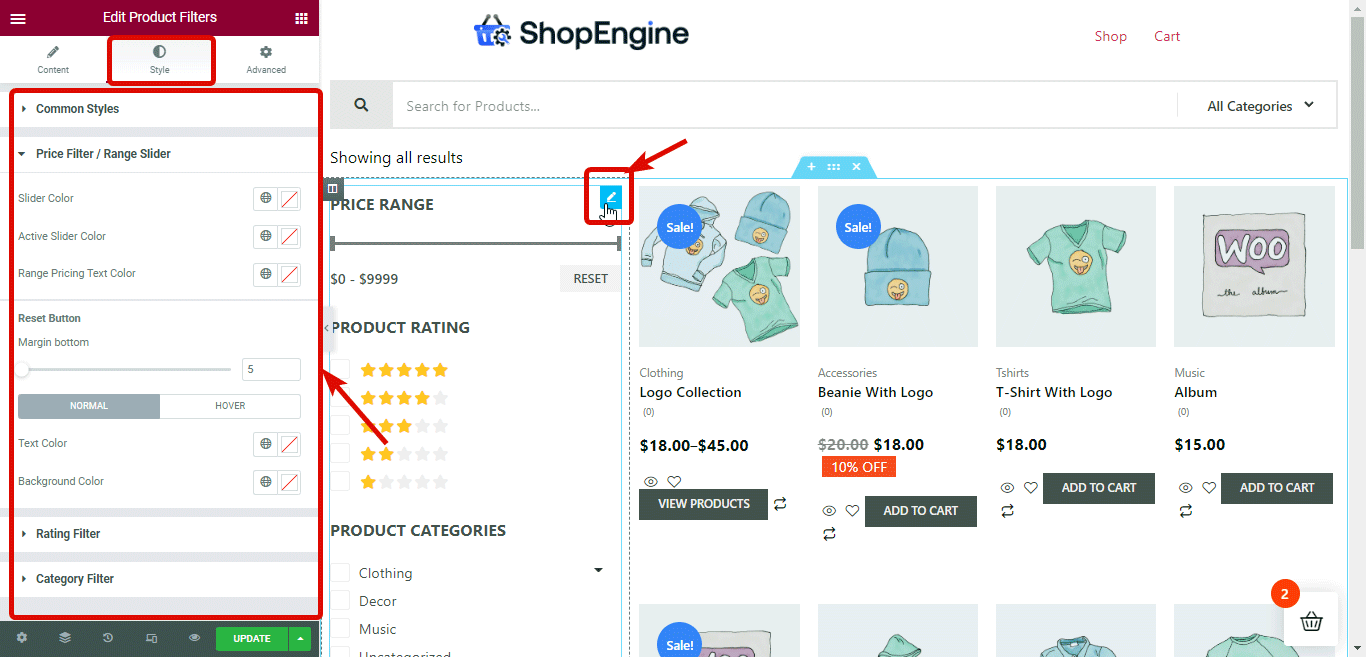This screenshot has height=657, width=1366.
Task: Select the Style tab
Action: point(160,60)
